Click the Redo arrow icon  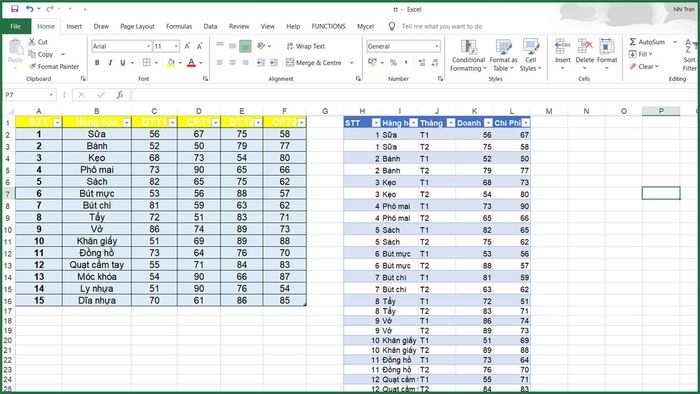point(50,9)
